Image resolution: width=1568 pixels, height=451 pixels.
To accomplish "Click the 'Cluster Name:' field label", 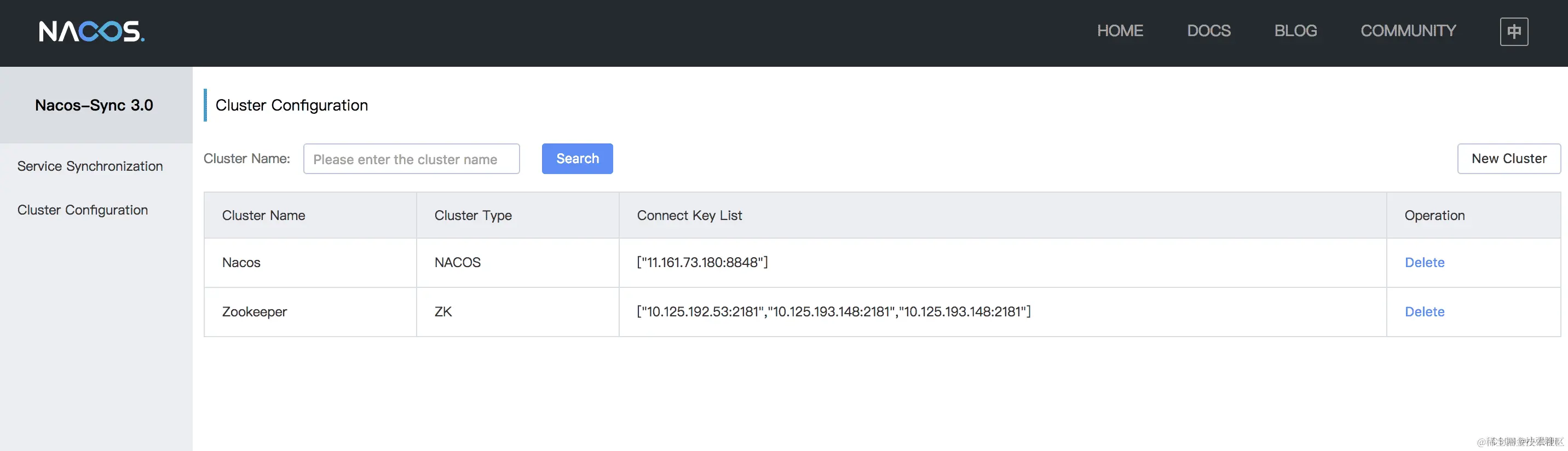I will point(246,159).
